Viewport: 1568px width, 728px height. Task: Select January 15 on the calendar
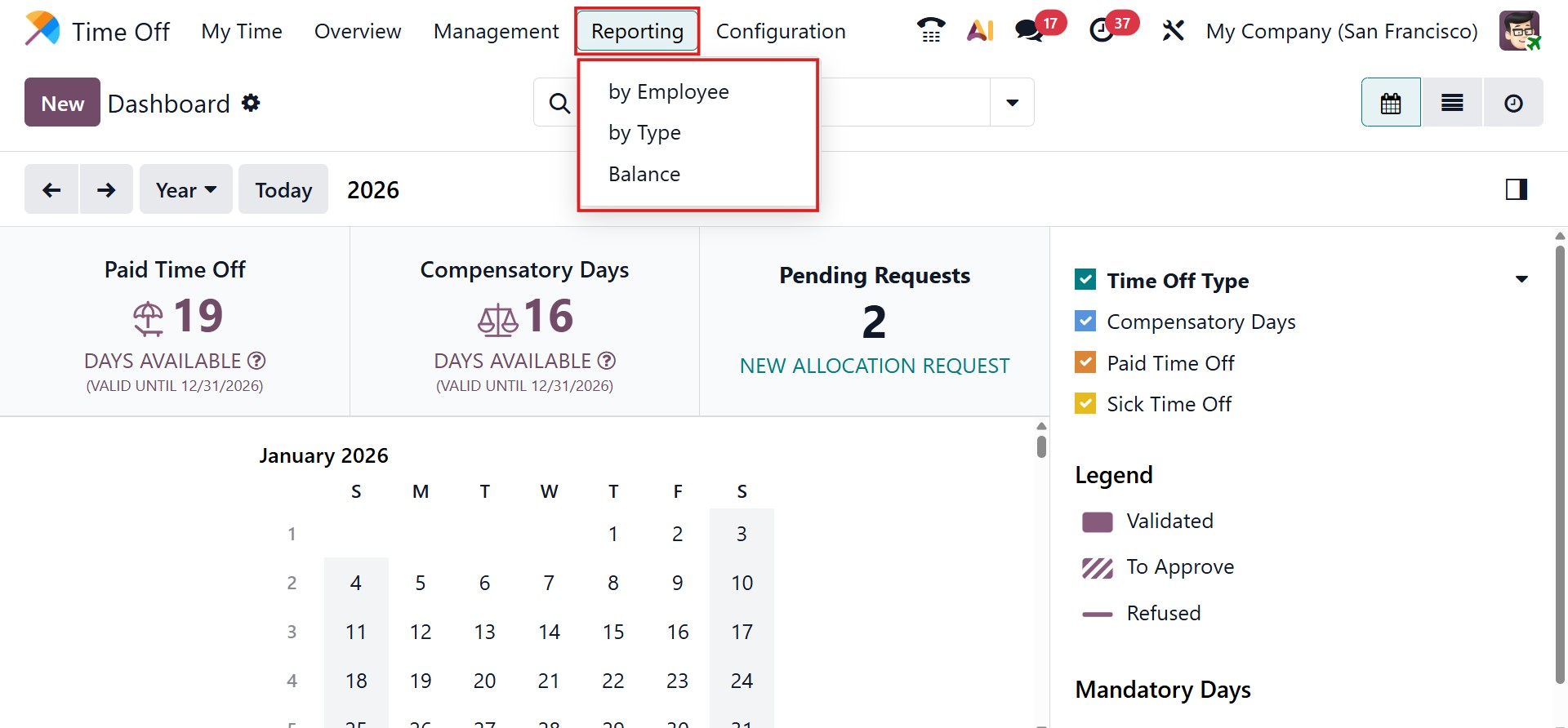click(x=613, y=632)
